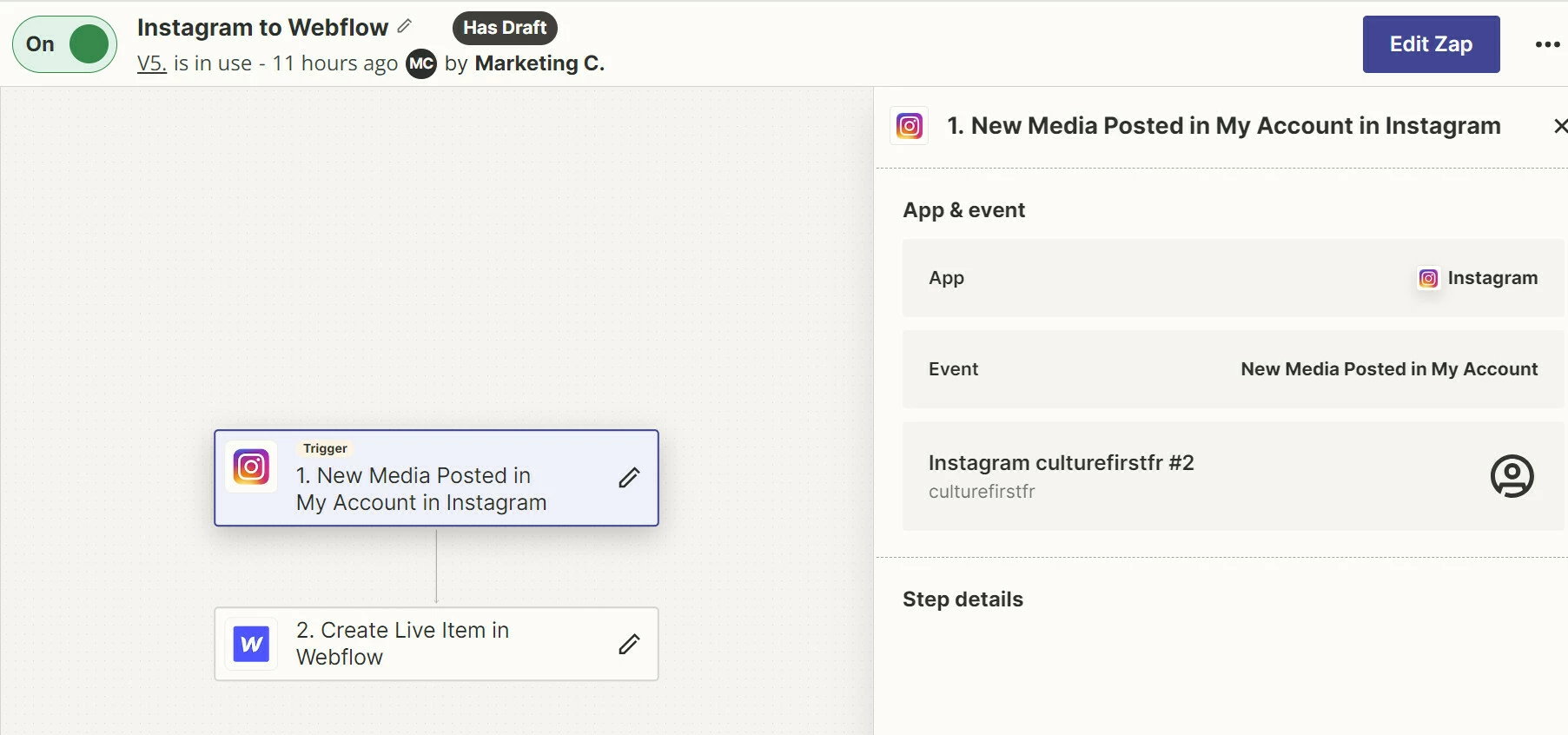Click the Webflow icon in step 2
This screenshot has height=735, width=1568.
[251, 644]
